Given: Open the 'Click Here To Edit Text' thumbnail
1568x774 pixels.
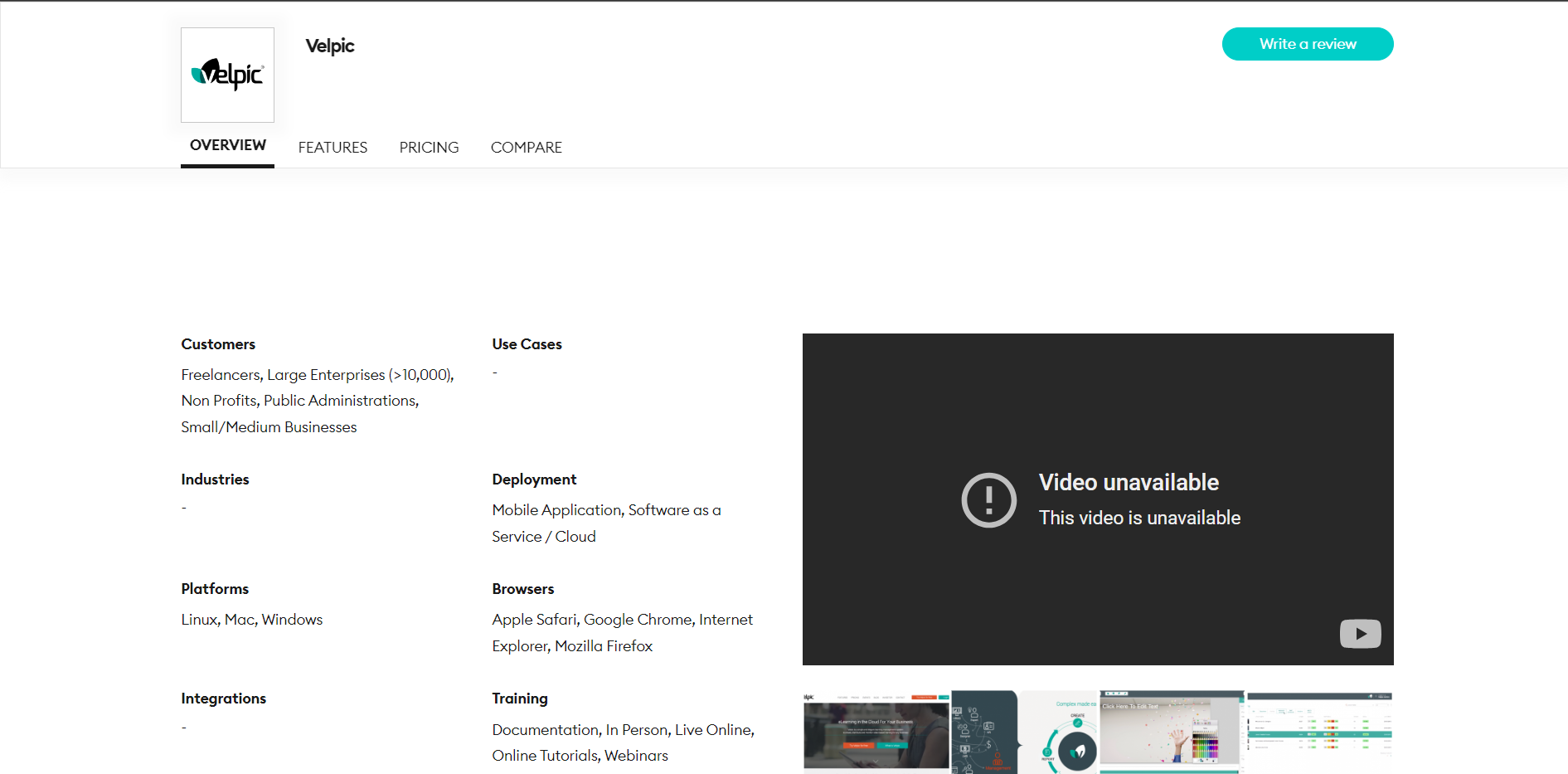Looking at the screenshot, I should [x=1170, y=733].
